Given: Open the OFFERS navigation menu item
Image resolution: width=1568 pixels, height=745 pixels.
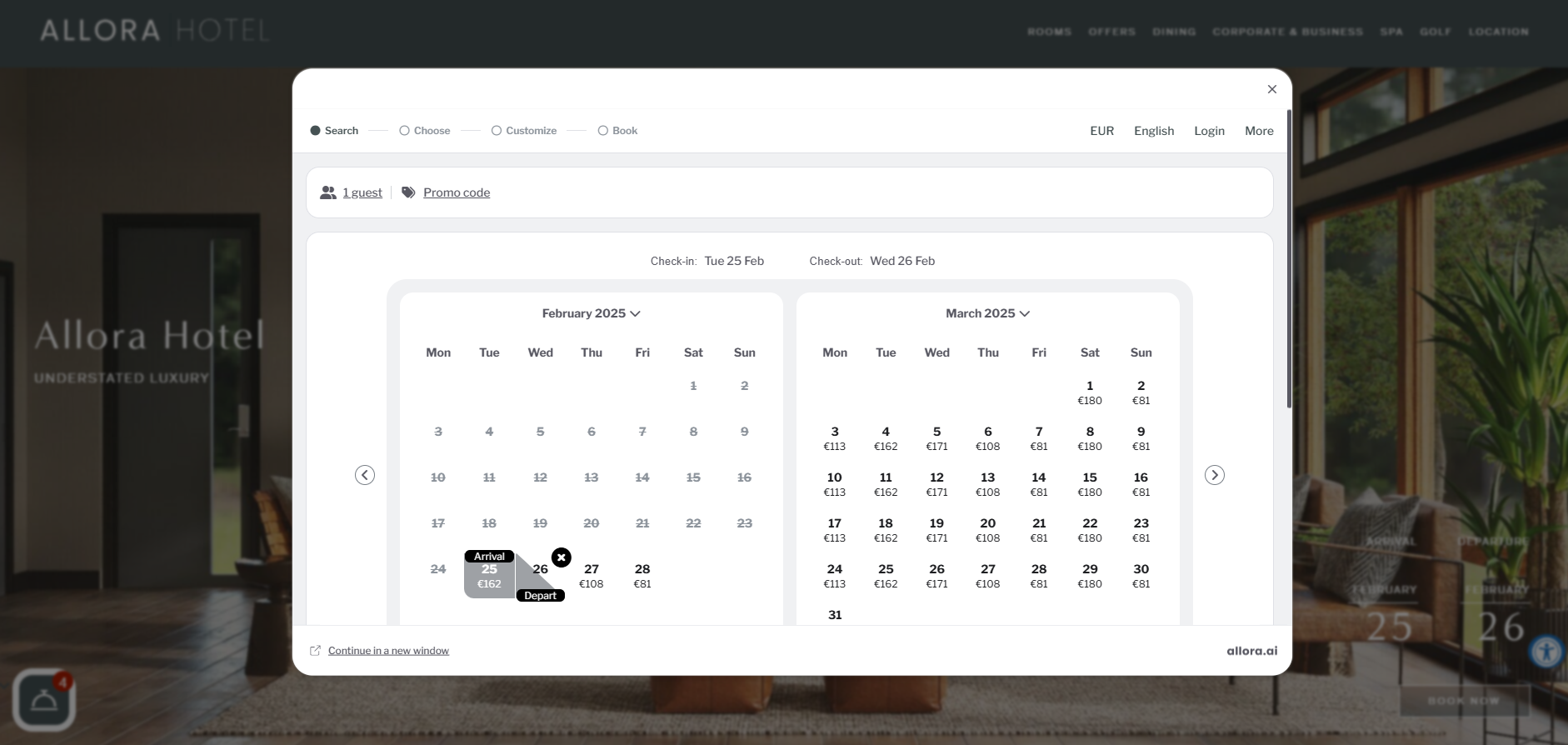Looking at the screenshot, I should click(1112, 32).
